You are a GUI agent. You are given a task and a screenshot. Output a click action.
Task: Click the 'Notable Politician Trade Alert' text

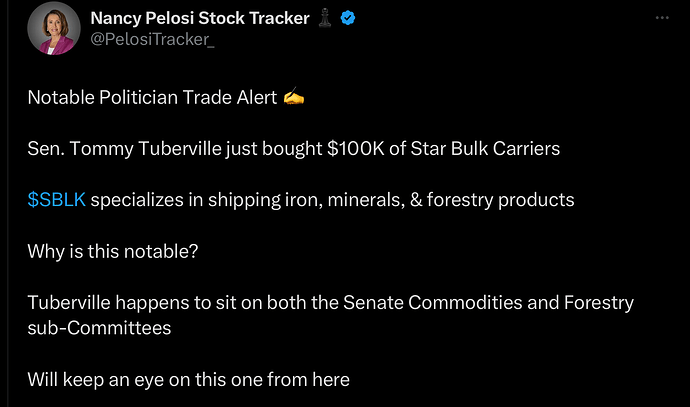152,97
